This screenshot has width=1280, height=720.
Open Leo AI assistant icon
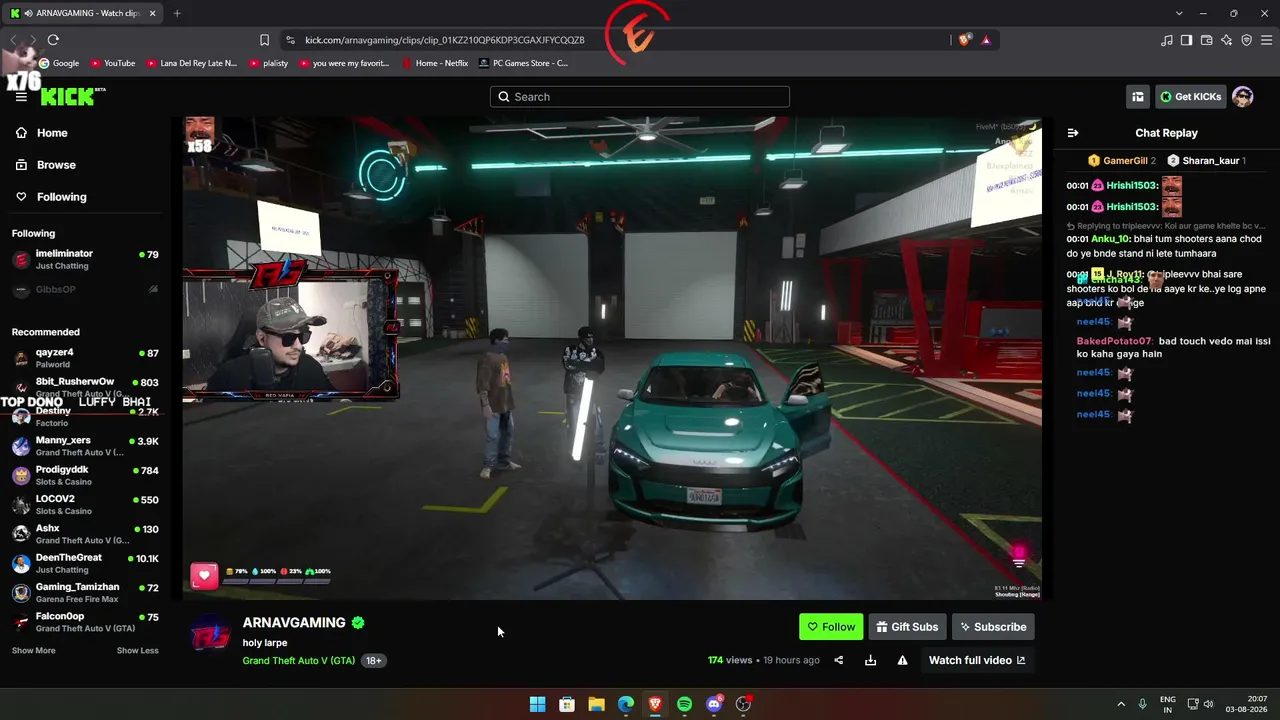pyautogui.click(x=1227, y=40)
